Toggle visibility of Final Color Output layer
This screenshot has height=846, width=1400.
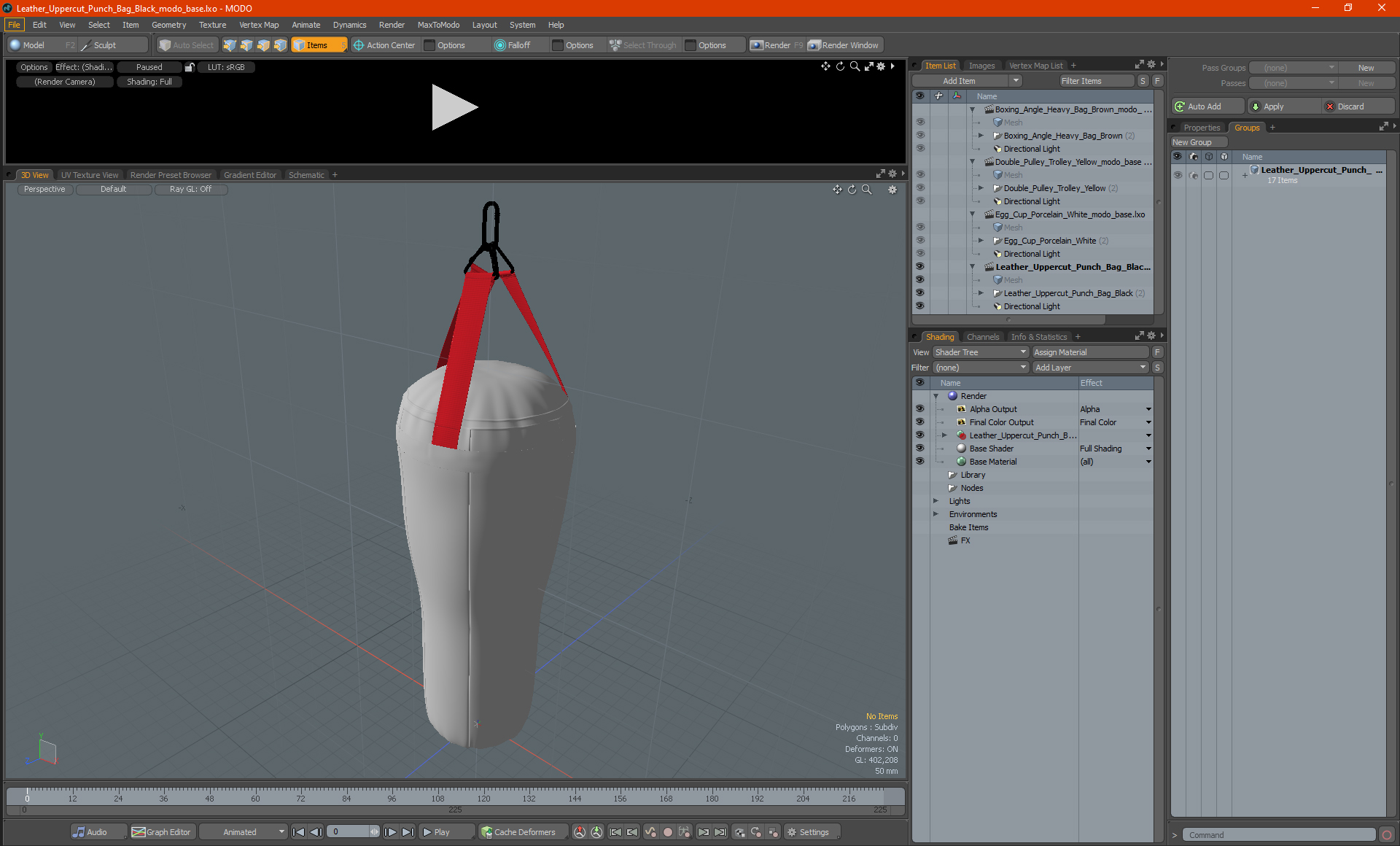click(x=919, y=422)
